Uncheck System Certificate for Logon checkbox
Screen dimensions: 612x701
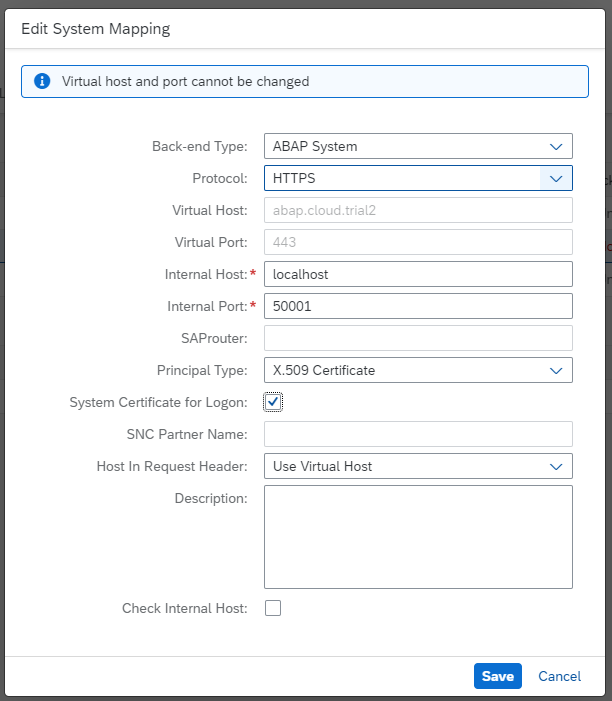click(x=273, y=402)
